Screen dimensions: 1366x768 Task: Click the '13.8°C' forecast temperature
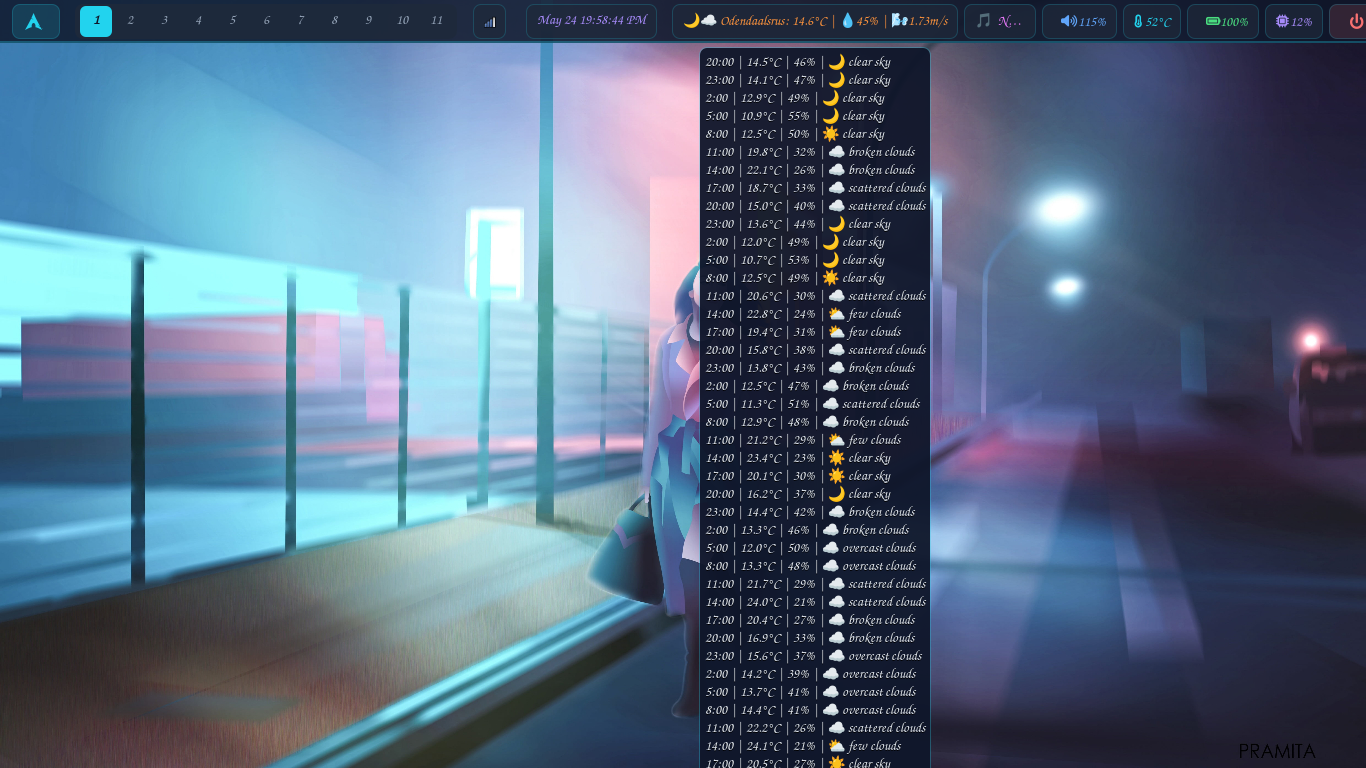coord(764,368)
